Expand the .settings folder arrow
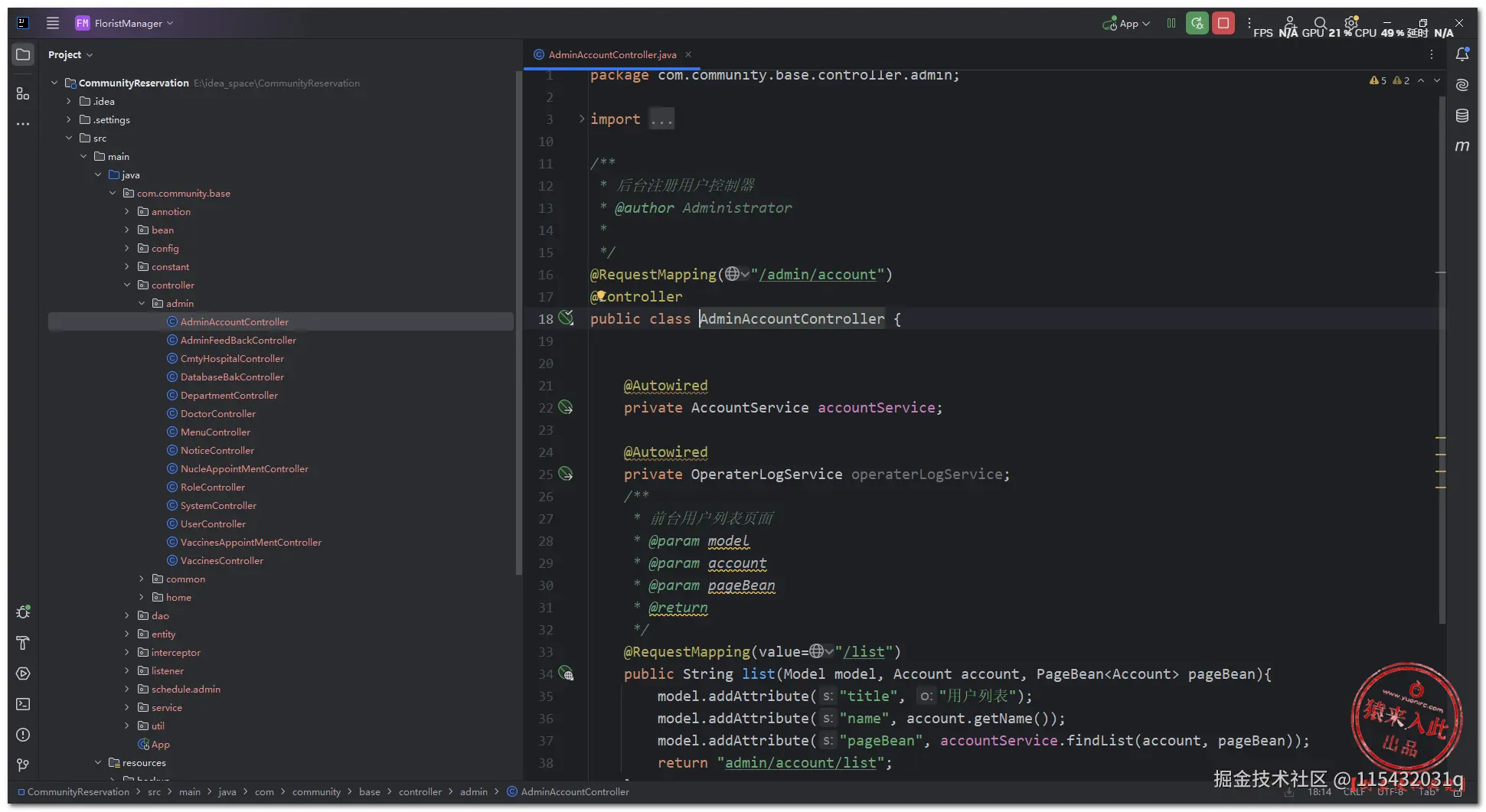The height and width of the screenshot is (812, 1486). [x=69, y=119]
